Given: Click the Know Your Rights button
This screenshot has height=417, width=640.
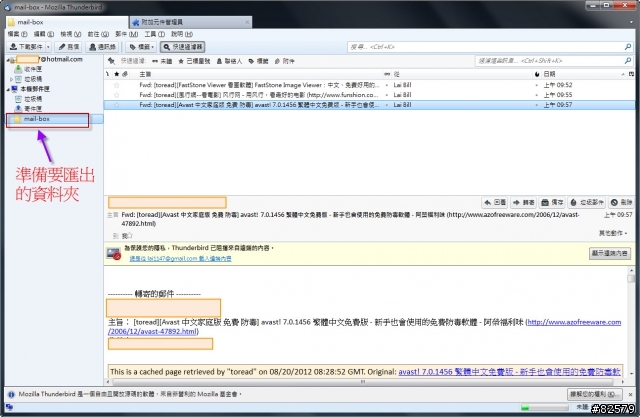Looking at the screenshot, I should (x=594, y=394).
